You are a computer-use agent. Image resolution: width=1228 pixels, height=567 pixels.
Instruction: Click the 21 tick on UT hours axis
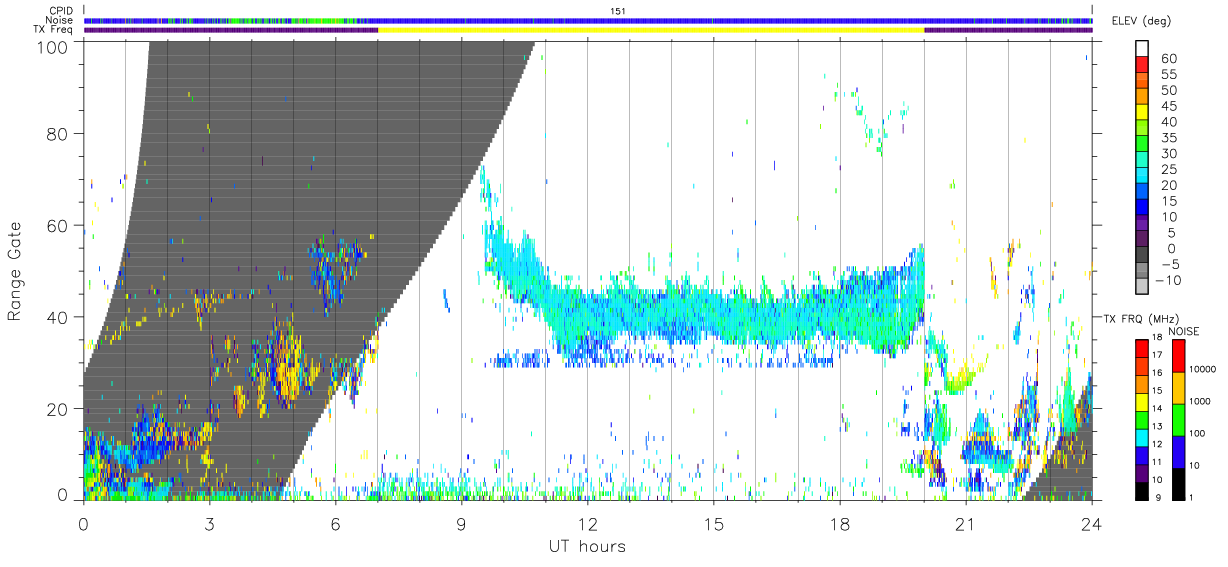pyautogui.click(x=965, y=524)
